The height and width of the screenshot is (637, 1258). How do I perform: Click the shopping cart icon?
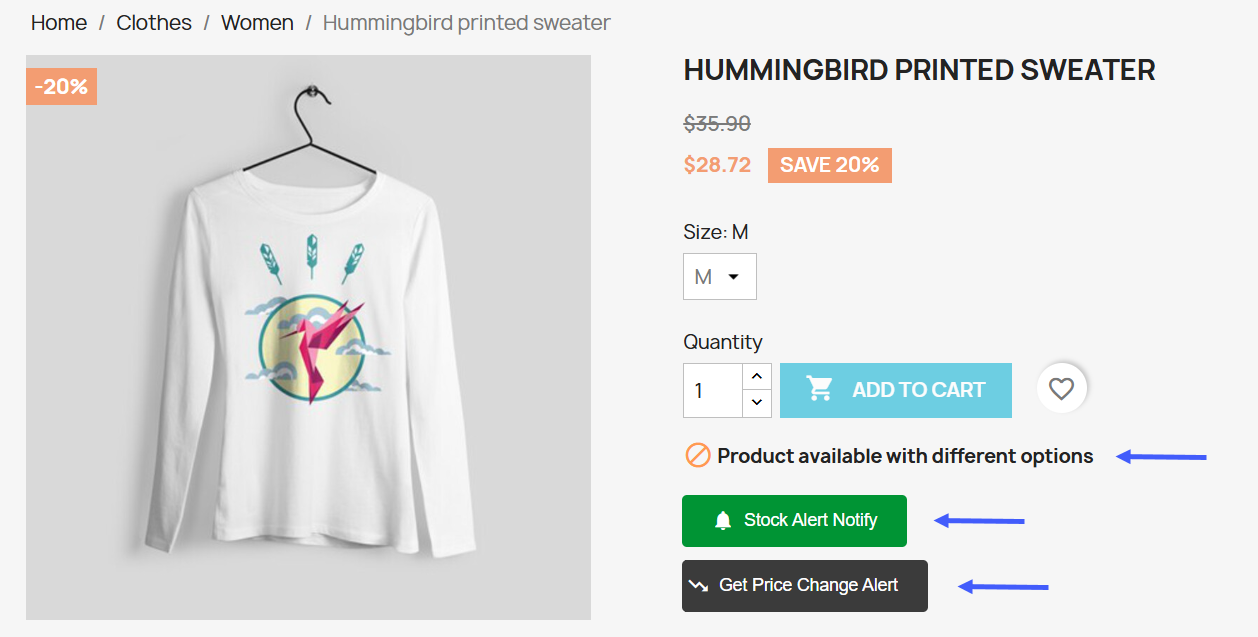tap(820, 389)
